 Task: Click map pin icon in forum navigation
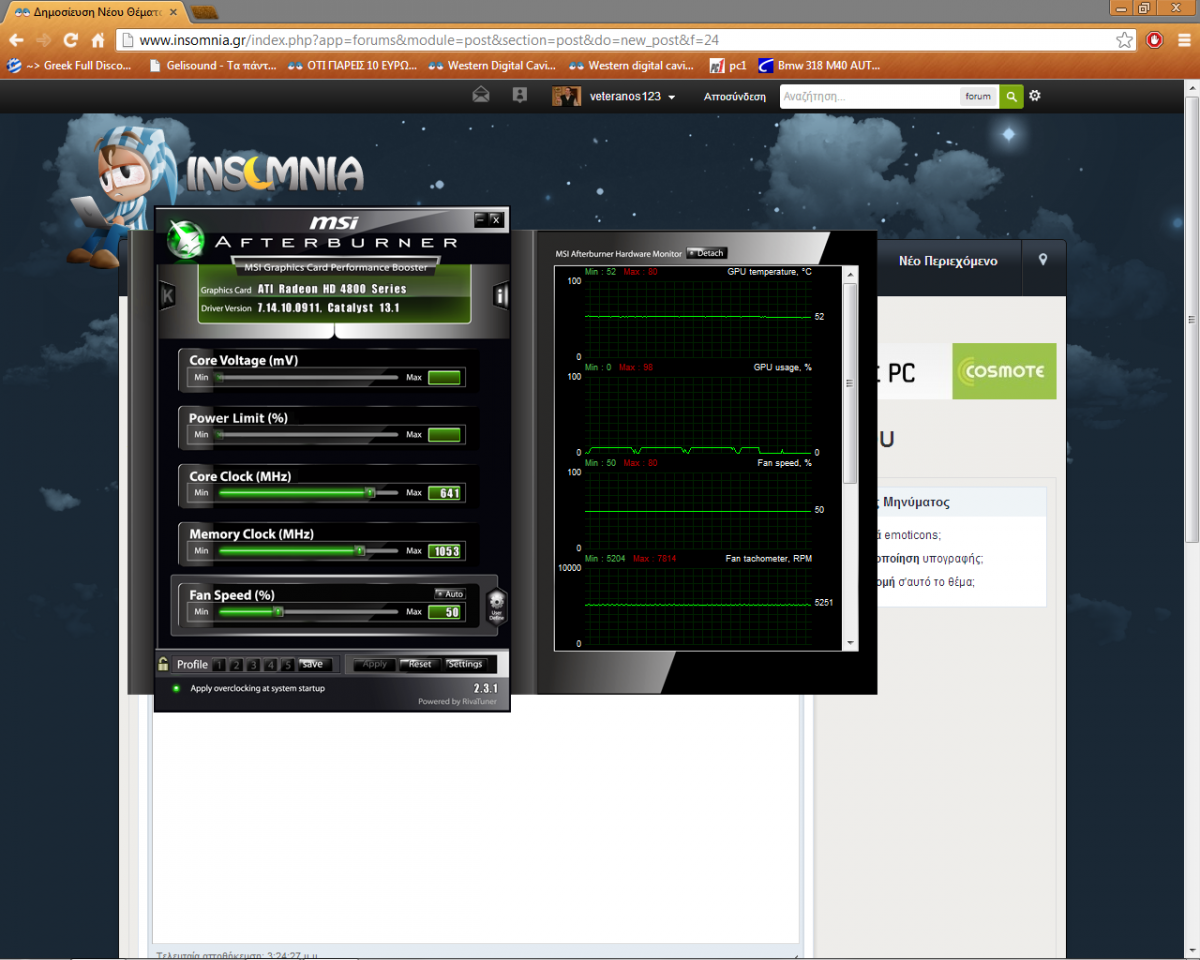pyautogui.click(x=1043, y=260)
